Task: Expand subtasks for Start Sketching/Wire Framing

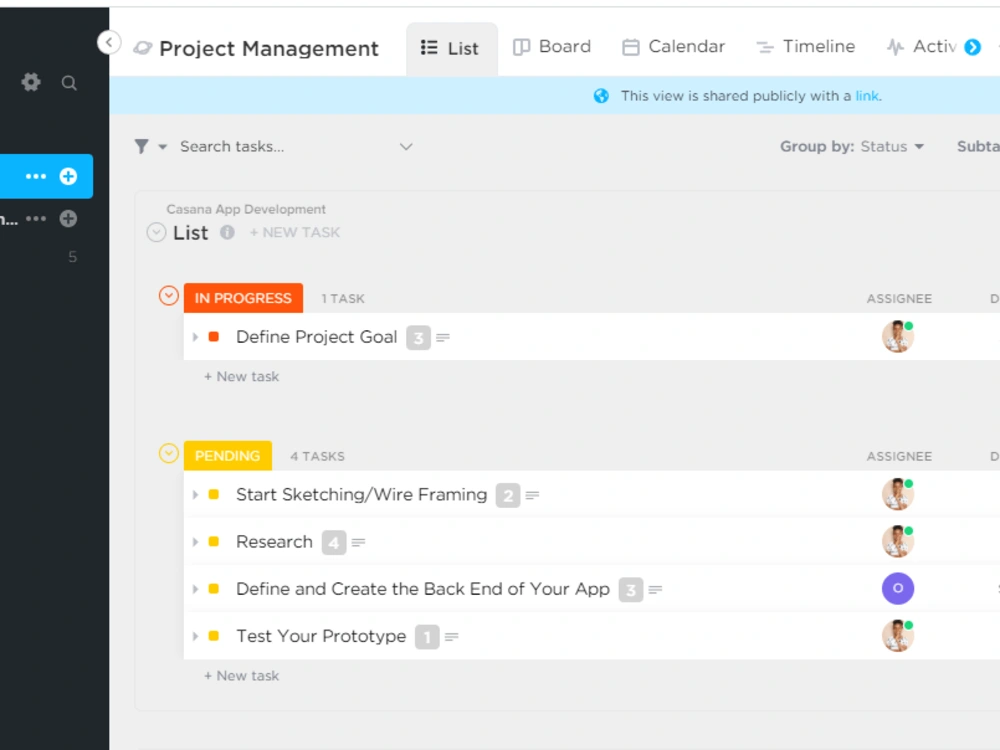Action: pos(195,494)
